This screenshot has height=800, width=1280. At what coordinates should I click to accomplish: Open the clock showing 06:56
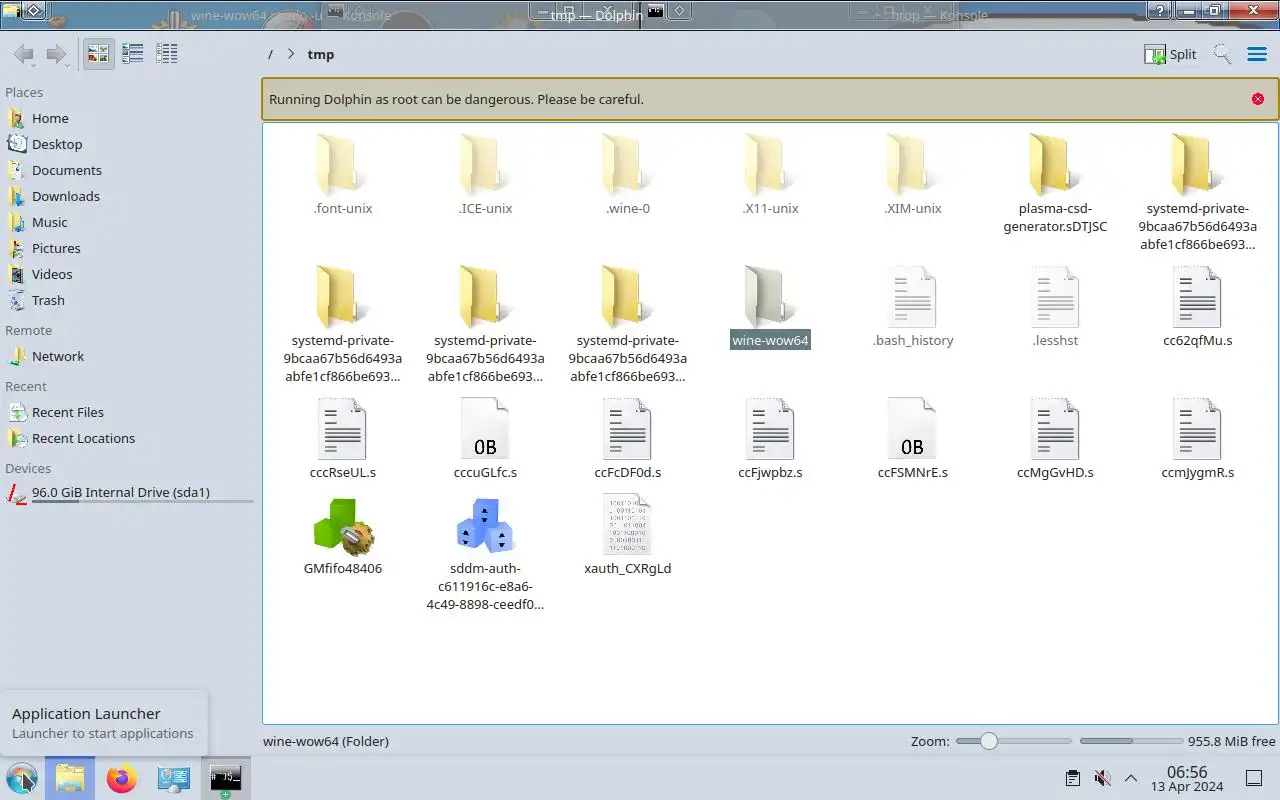point(1187,779)
